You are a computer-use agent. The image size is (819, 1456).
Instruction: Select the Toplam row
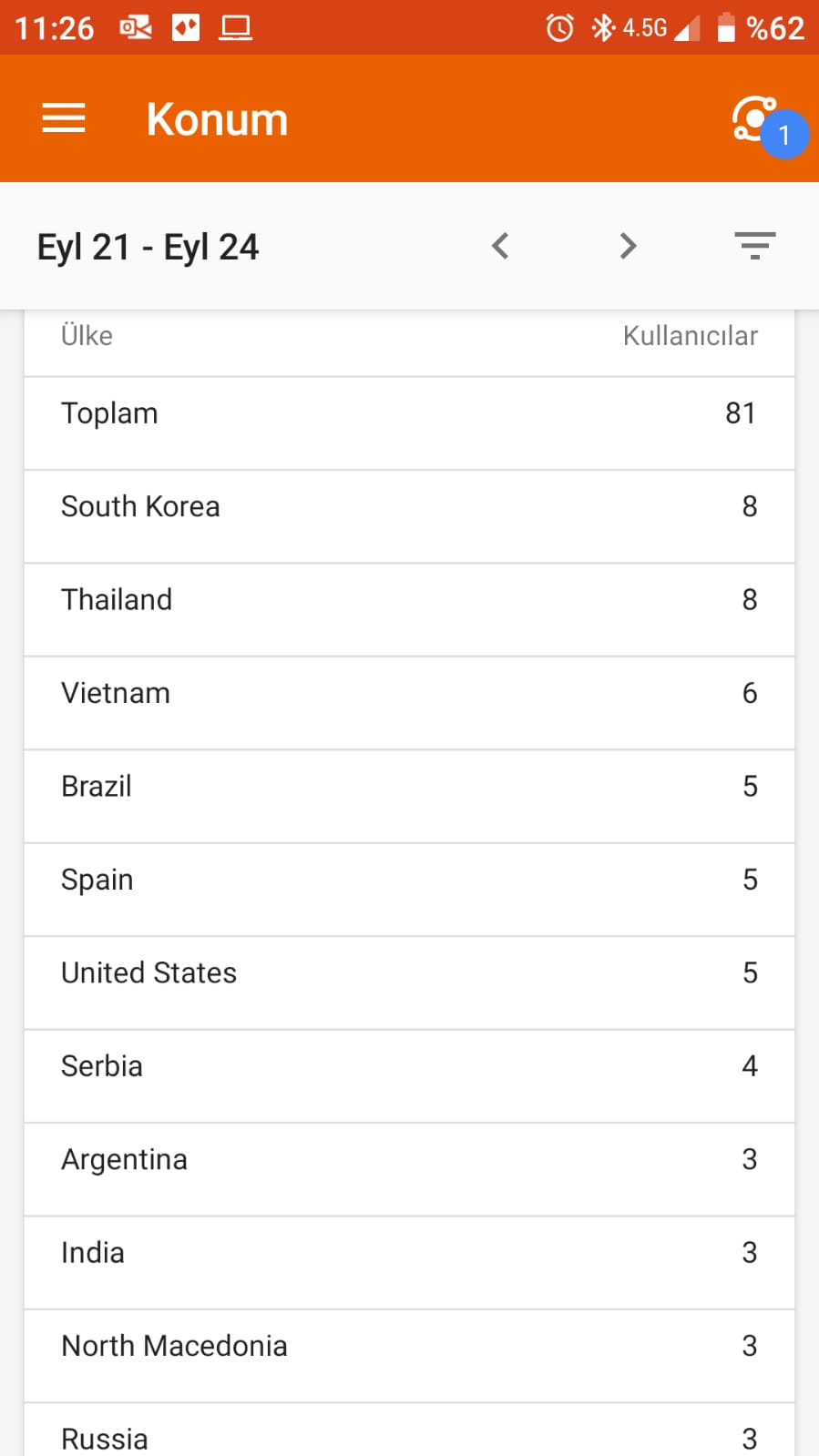tap(409, 423)
